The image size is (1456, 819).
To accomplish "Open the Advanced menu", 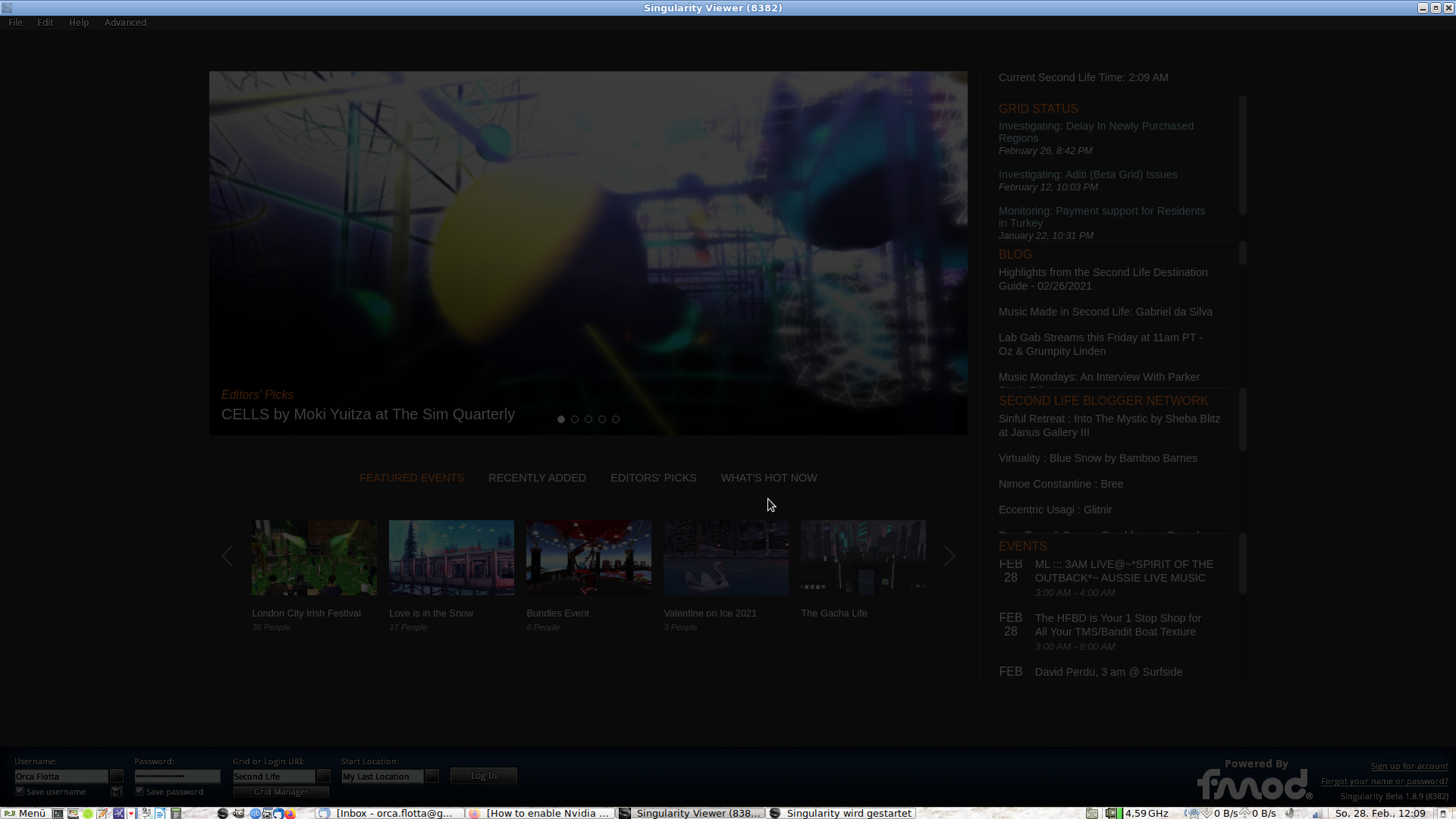I will pos(125,22).
